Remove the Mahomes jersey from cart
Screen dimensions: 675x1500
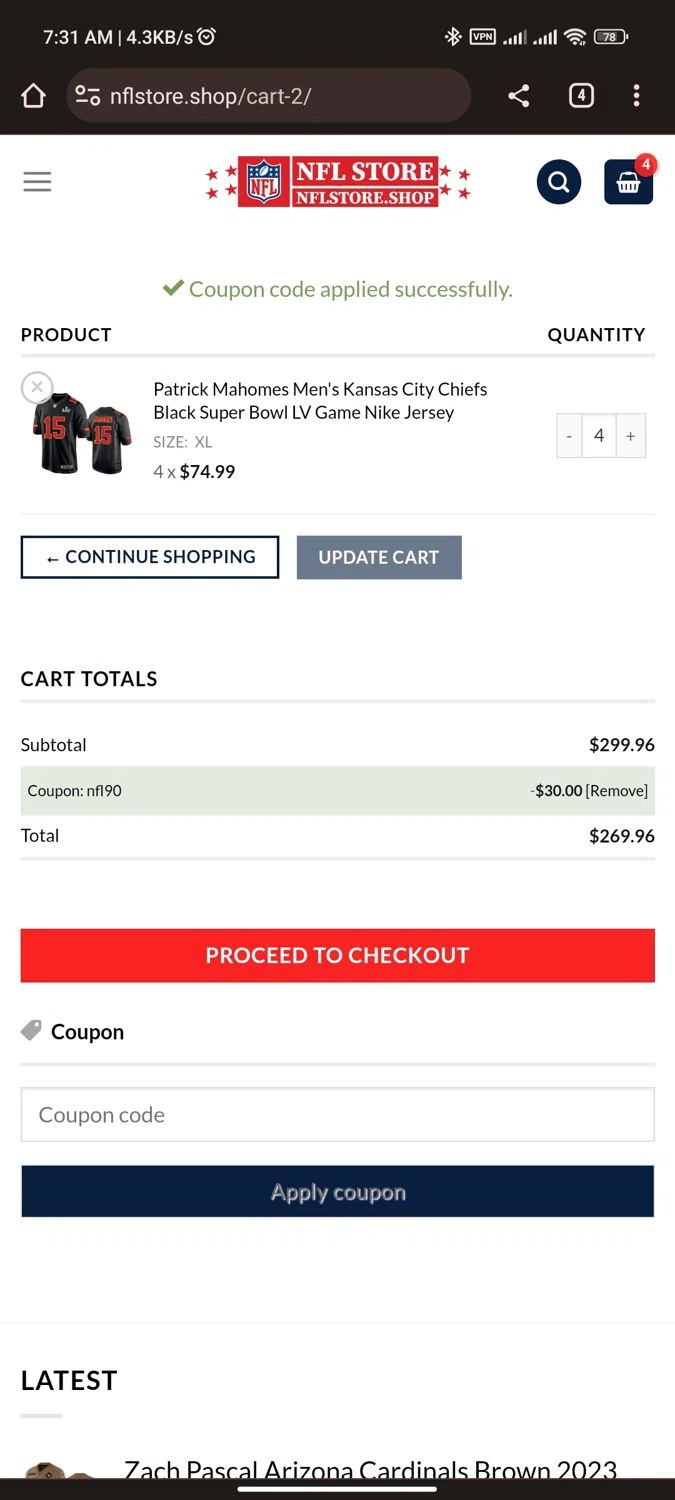pyautogui.click(x=37, y=387)
